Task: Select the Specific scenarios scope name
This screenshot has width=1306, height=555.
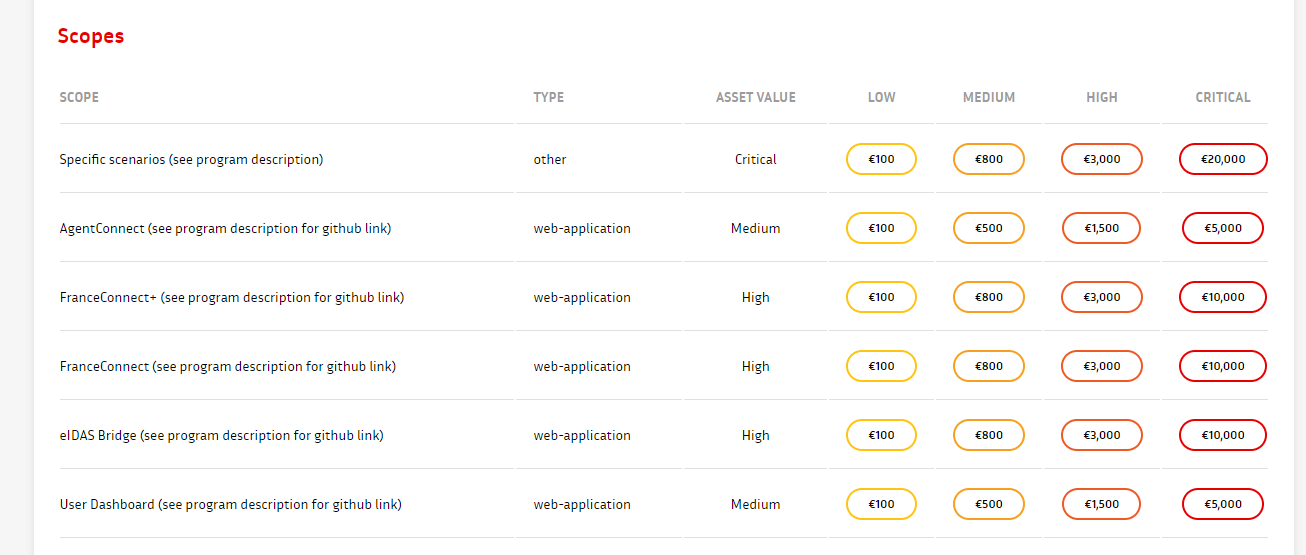Action: coord(191,159)
